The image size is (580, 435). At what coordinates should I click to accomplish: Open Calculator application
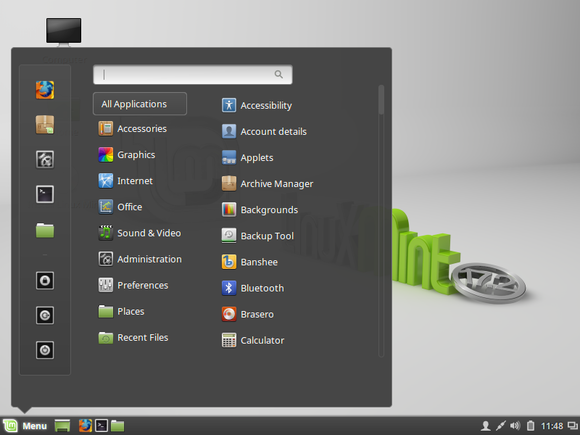pos(253,340)
